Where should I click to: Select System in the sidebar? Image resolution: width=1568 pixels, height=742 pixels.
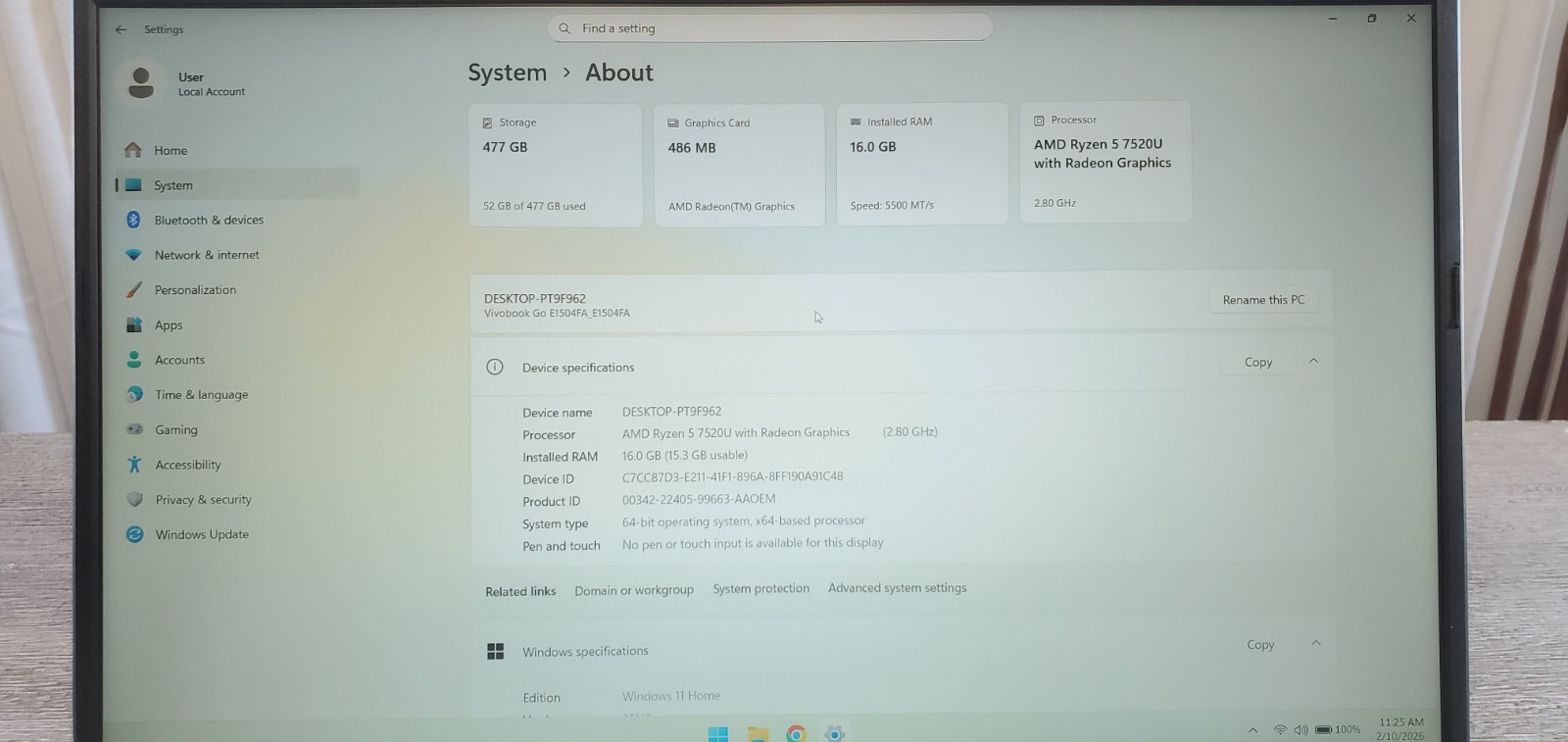237,184
